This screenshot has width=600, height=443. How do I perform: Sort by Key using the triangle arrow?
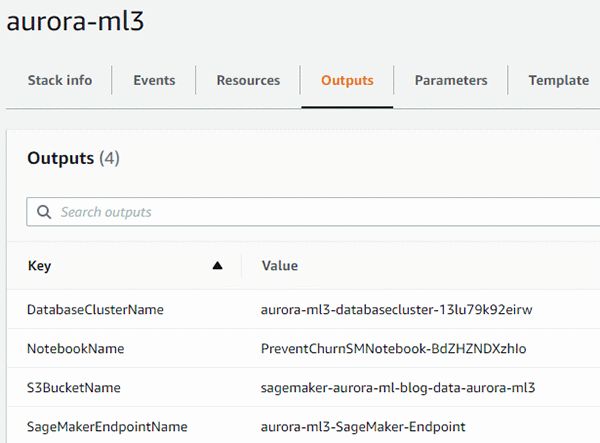point(217,265)
